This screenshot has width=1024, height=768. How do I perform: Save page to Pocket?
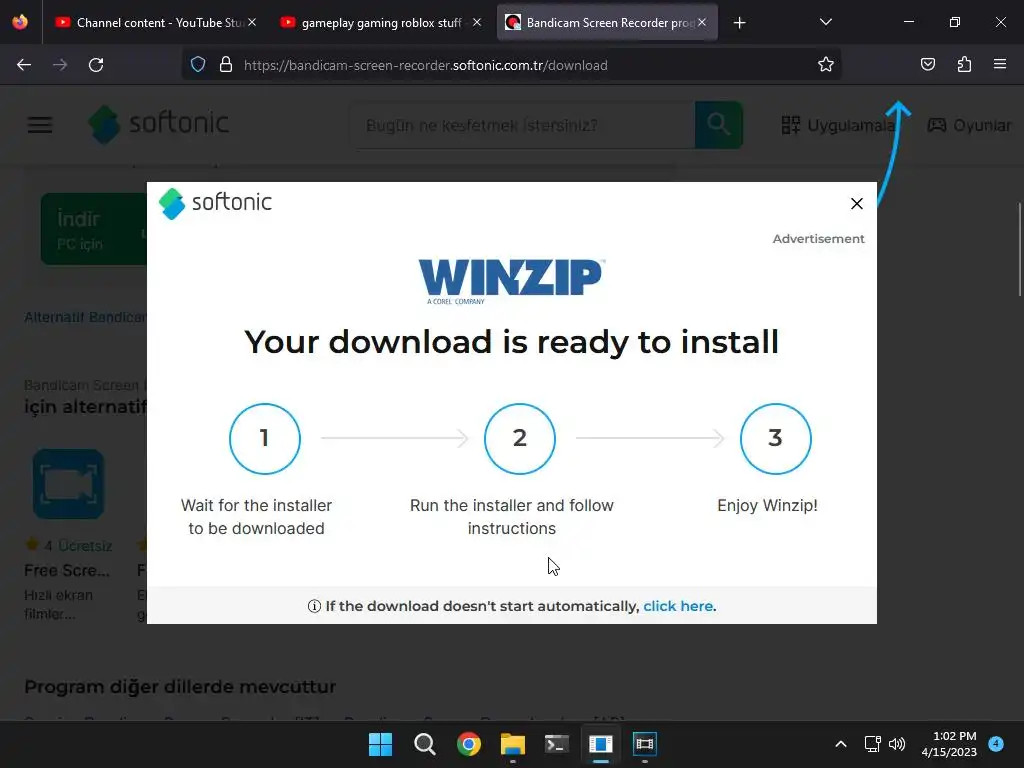pyautogui.click(x=927, y=65)
